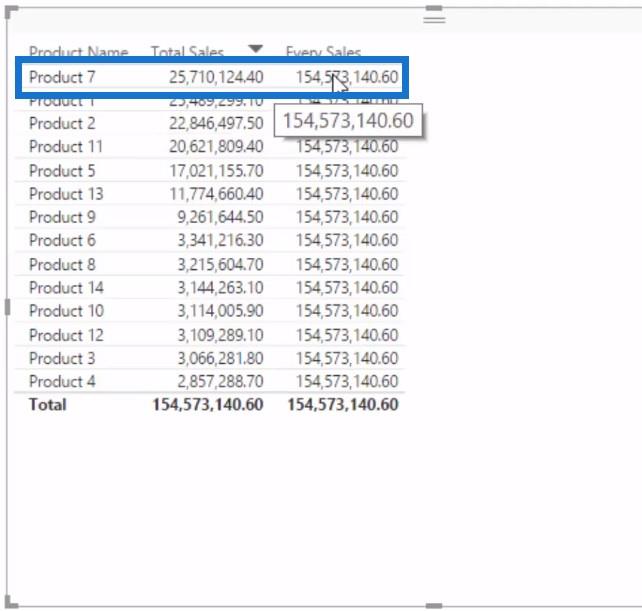Click the 3,109,289.10 value

[220, 335]
